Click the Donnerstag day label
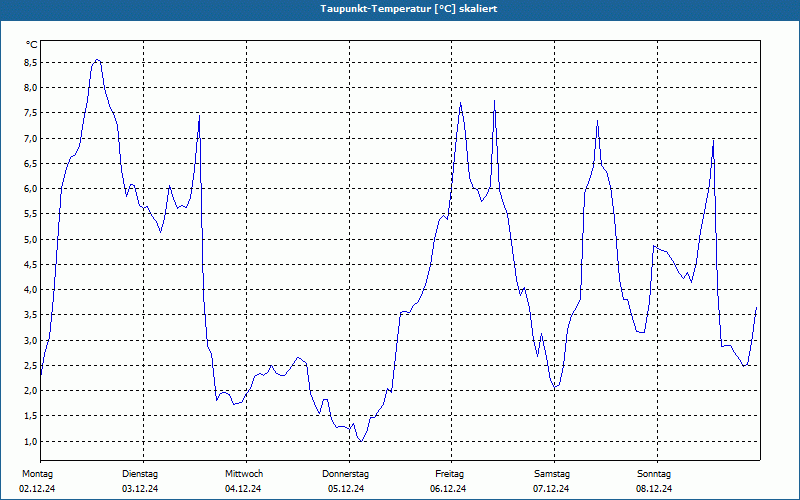The height and width of the screenshot is (500, 800). (345, 474)
